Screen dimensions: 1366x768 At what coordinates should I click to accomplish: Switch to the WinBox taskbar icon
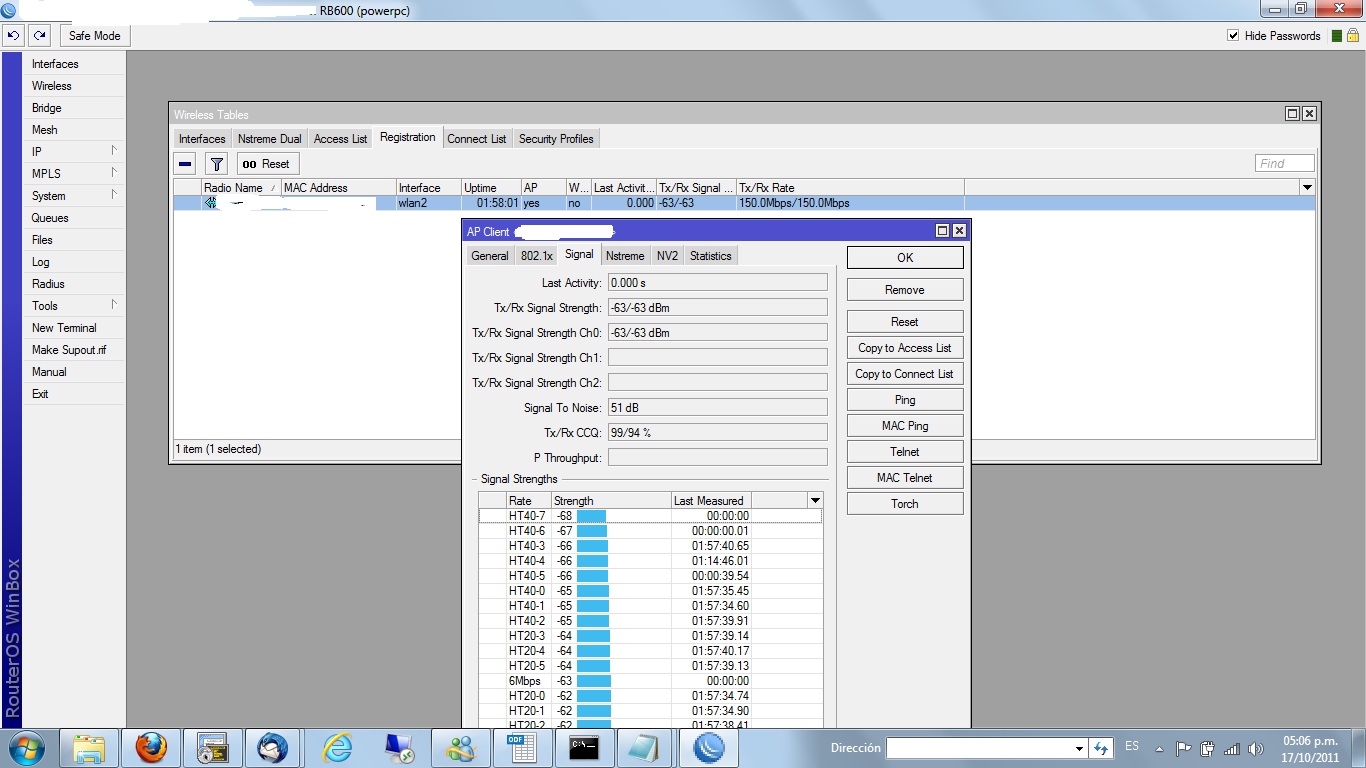coord(709,748)
